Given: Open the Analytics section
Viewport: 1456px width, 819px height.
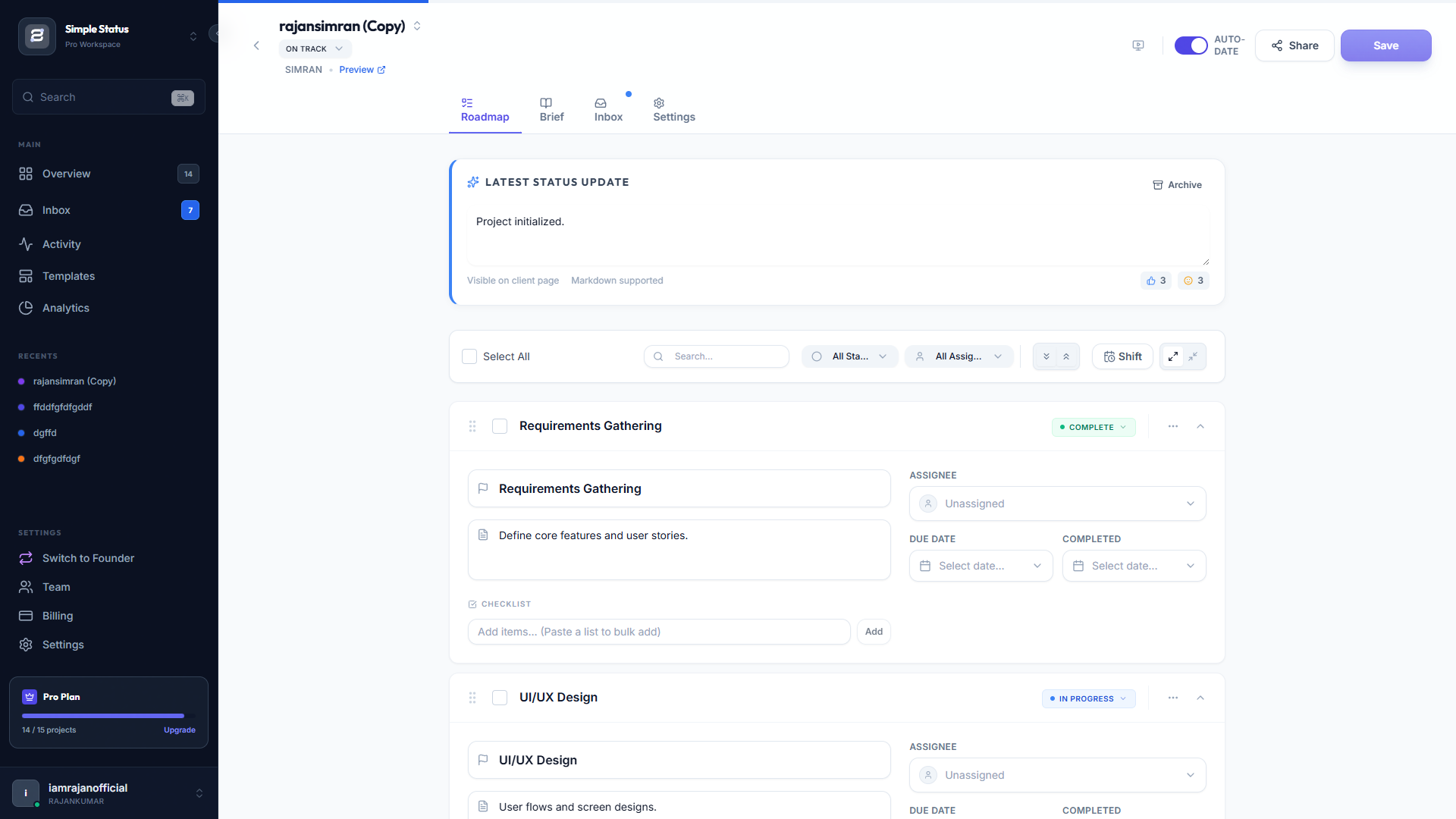Looking at the screenshot, I should click(65, 308).
